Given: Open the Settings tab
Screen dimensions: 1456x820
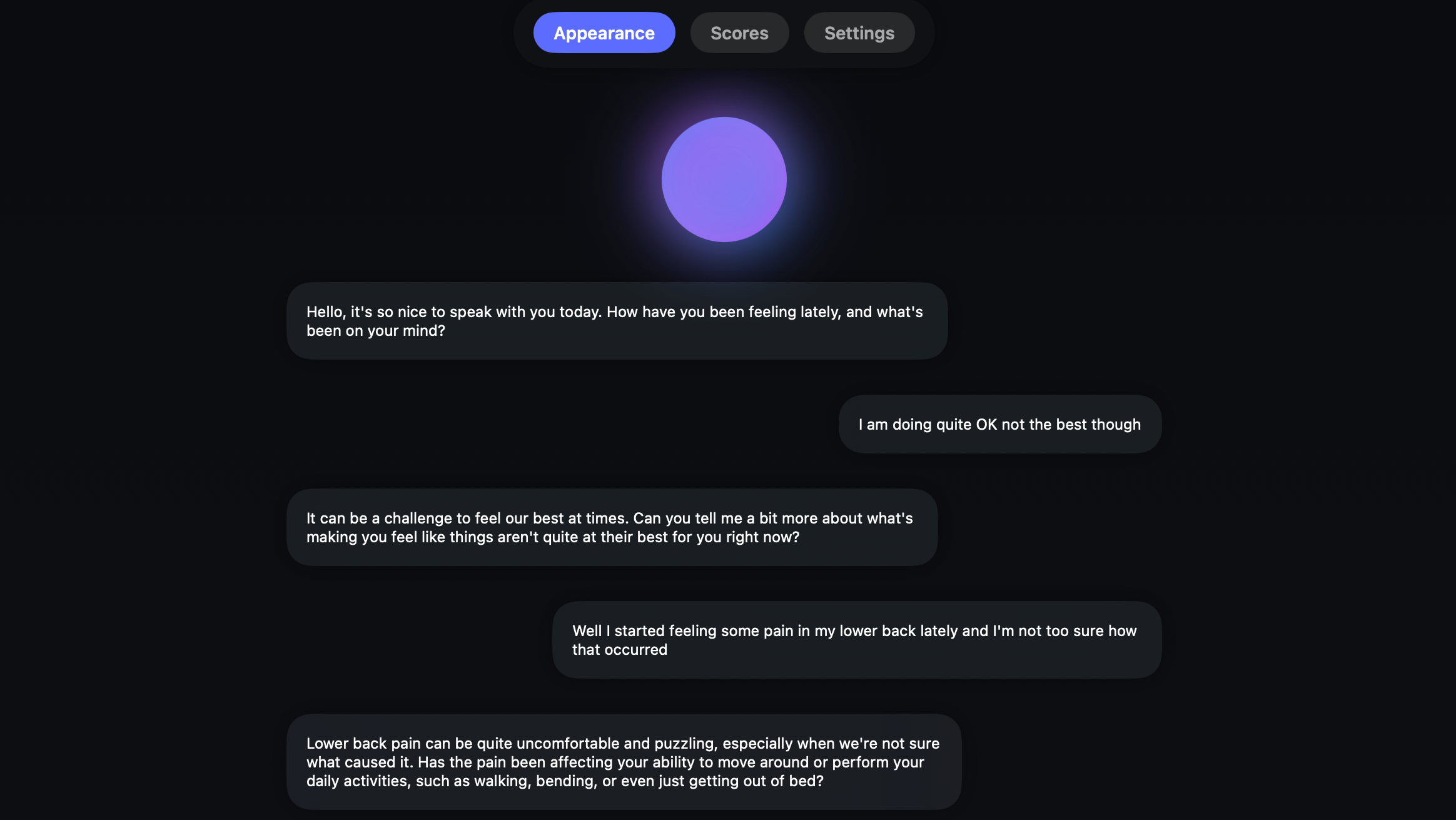Looking at the screenshot, I should (x=859, y=33).
